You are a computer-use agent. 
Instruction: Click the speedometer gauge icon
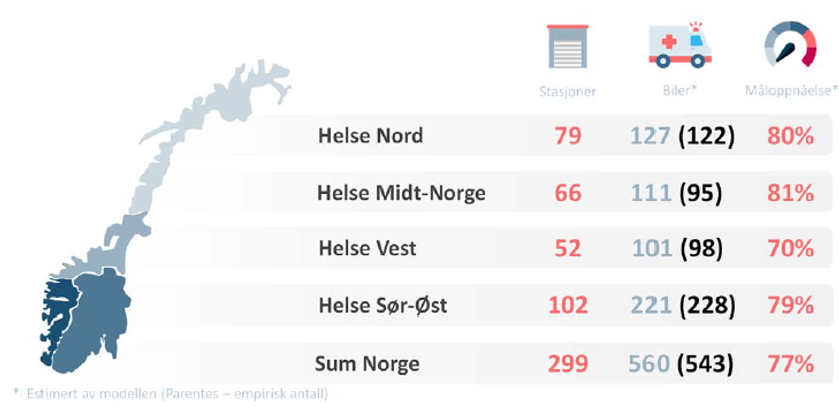click(x=790, y=46)
